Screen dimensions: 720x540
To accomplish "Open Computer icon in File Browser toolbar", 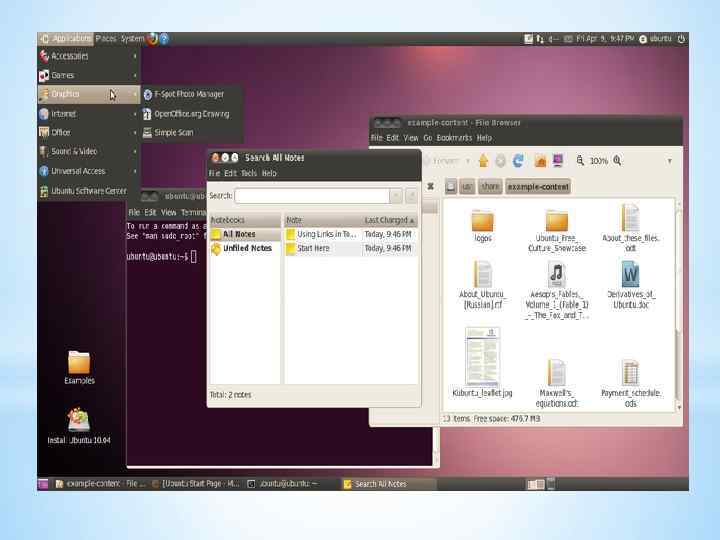I will [x=558, y=160].
